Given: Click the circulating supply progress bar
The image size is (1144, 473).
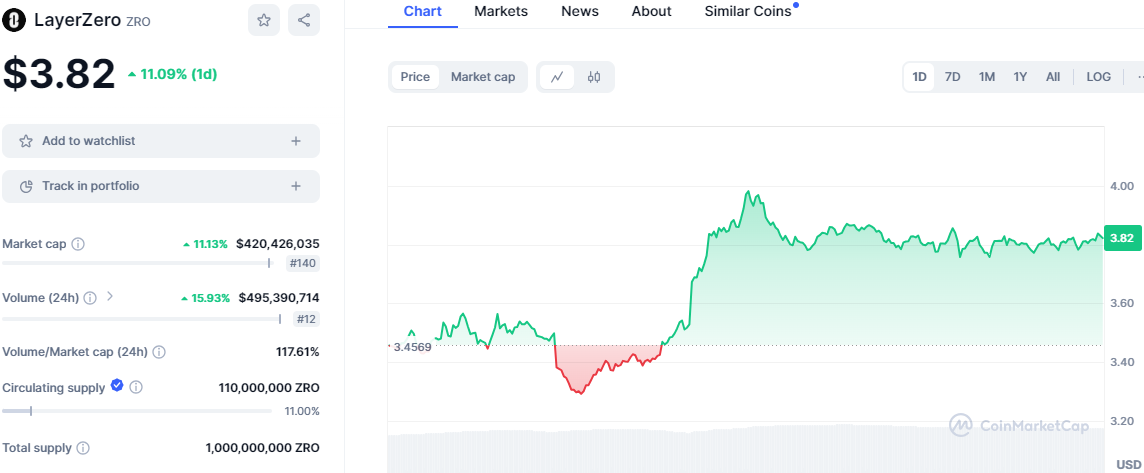Looking at the screenshot, I should click(x=136, y=411).
